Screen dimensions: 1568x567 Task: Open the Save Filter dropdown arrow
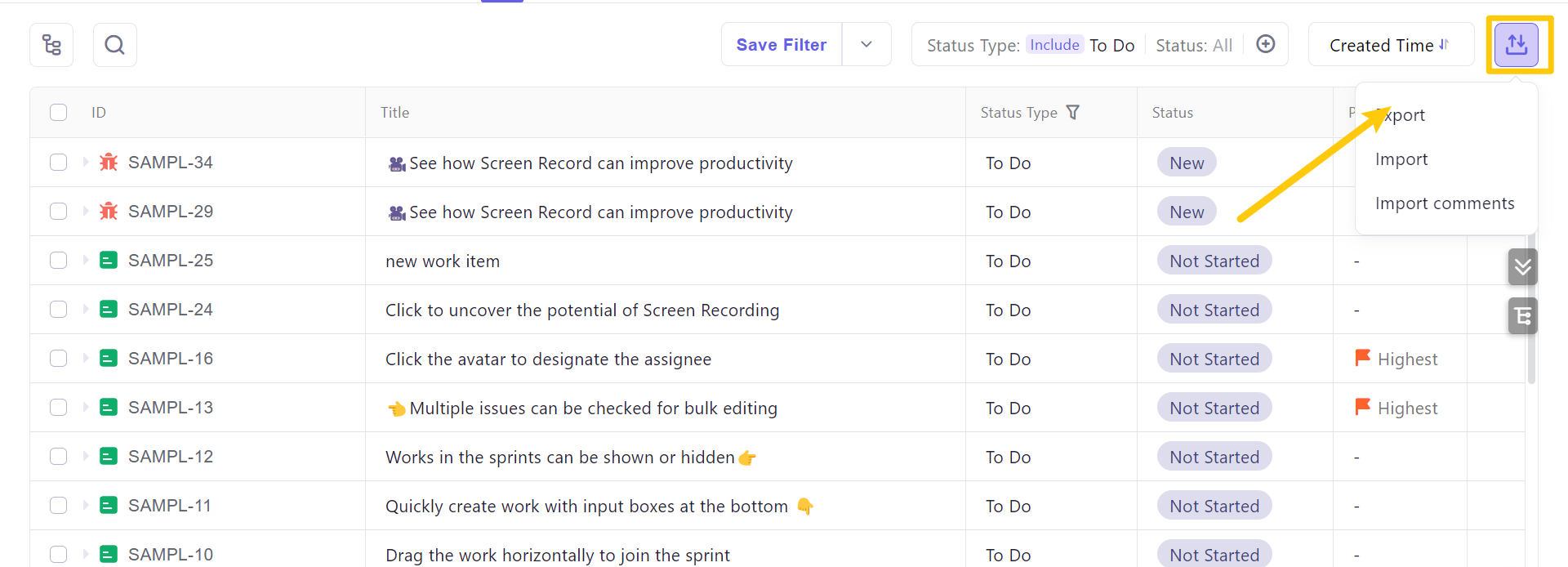click(x=866, y=45)
